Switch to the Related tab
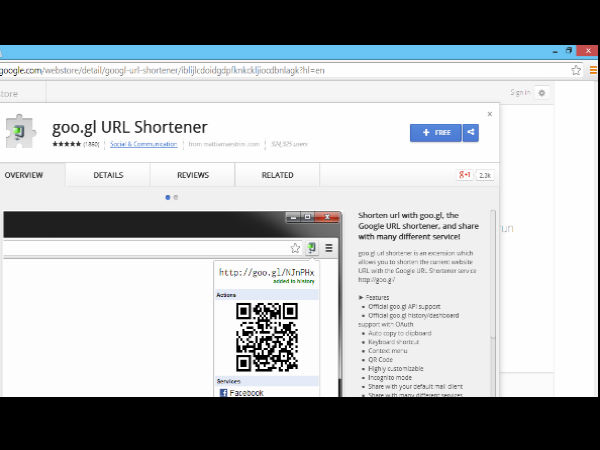 pyautogui.click(x=277, y=175)
